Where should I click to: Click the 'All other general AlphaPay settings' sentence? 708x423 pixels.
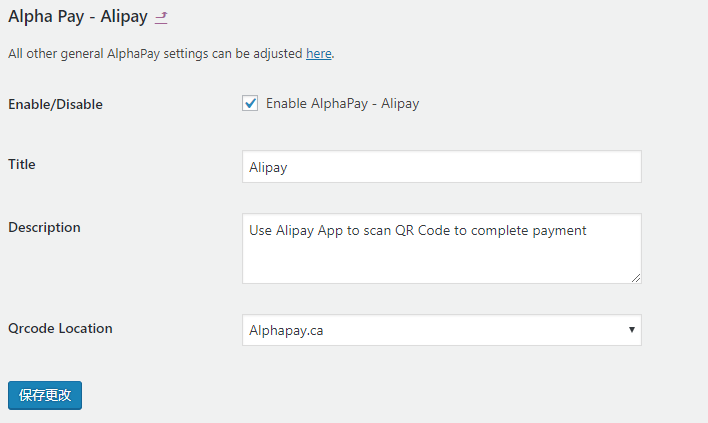(155, 54)
